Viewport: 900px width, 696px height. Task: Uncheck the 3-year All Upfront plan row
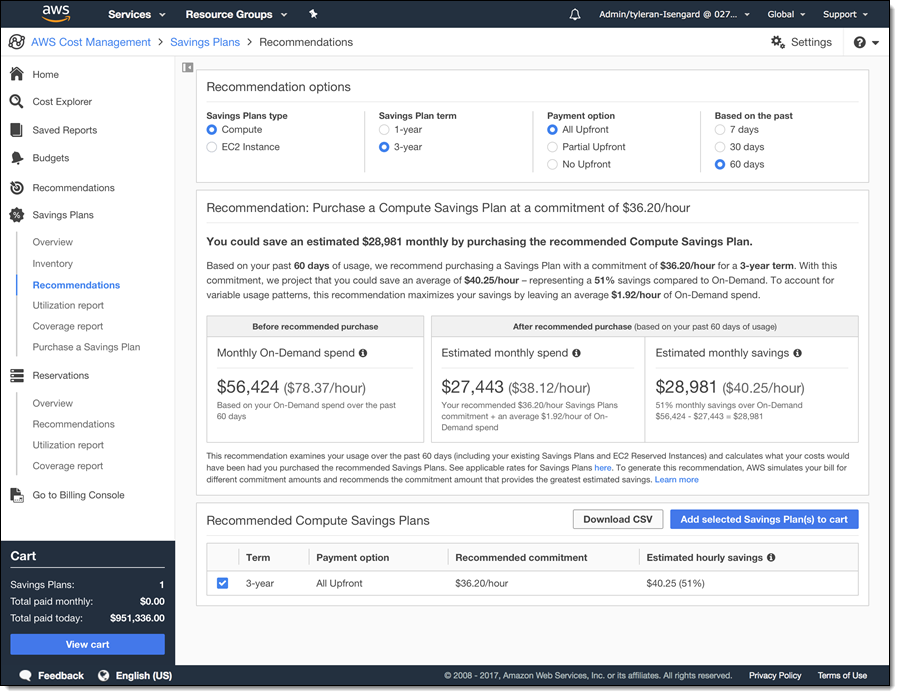222,583
